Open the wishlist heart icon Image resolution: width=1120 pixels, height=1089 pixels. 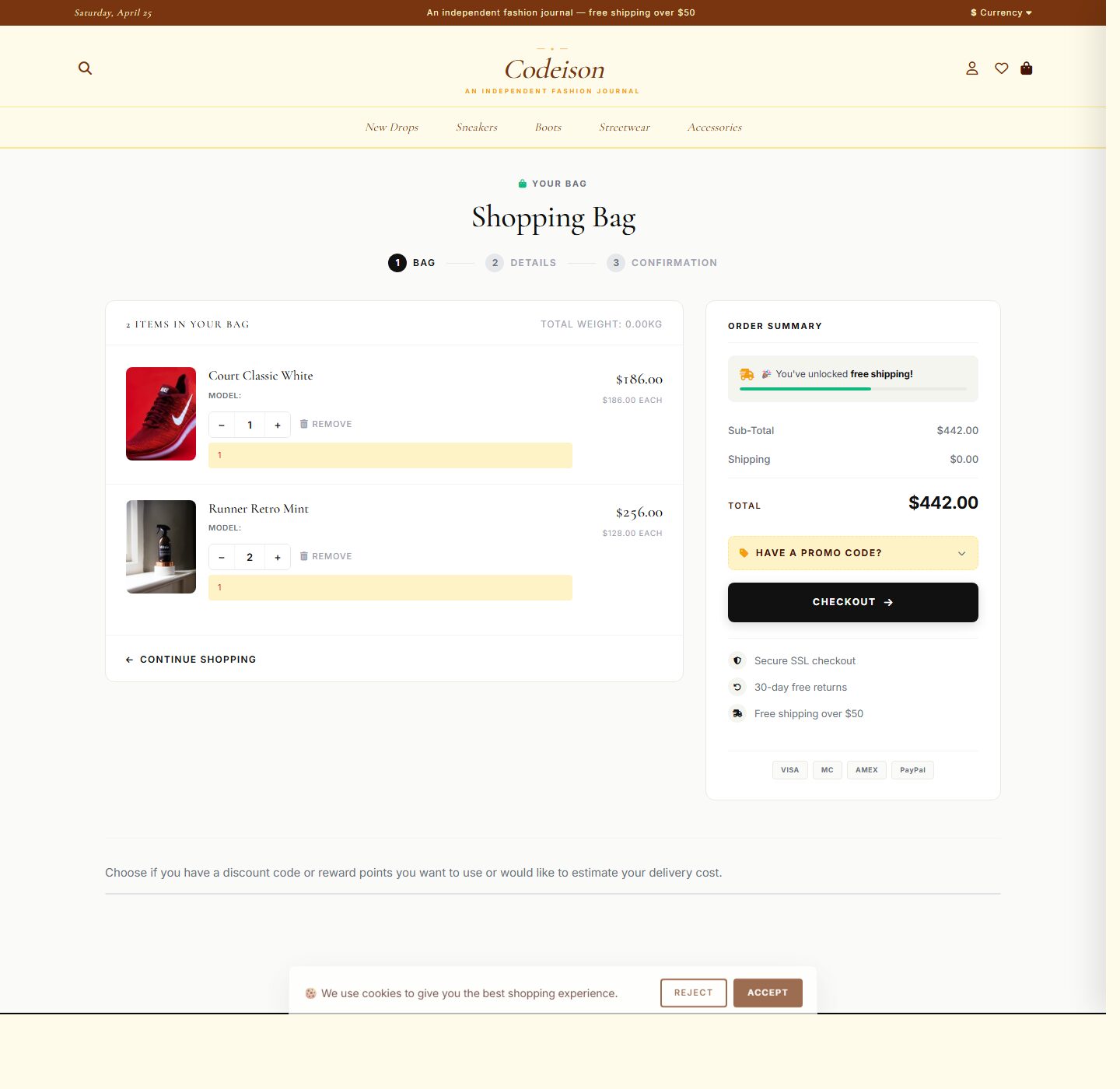[1002, 68]
